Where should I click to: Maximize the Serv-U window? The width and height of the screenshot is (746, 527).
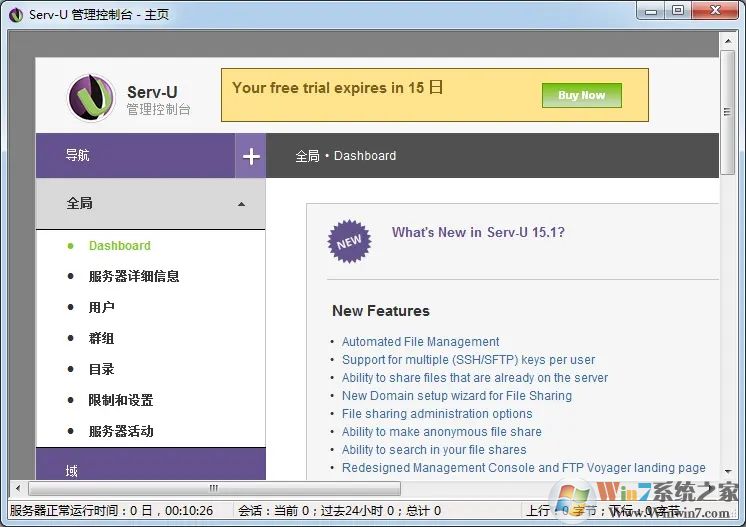(x=678, y=11)
